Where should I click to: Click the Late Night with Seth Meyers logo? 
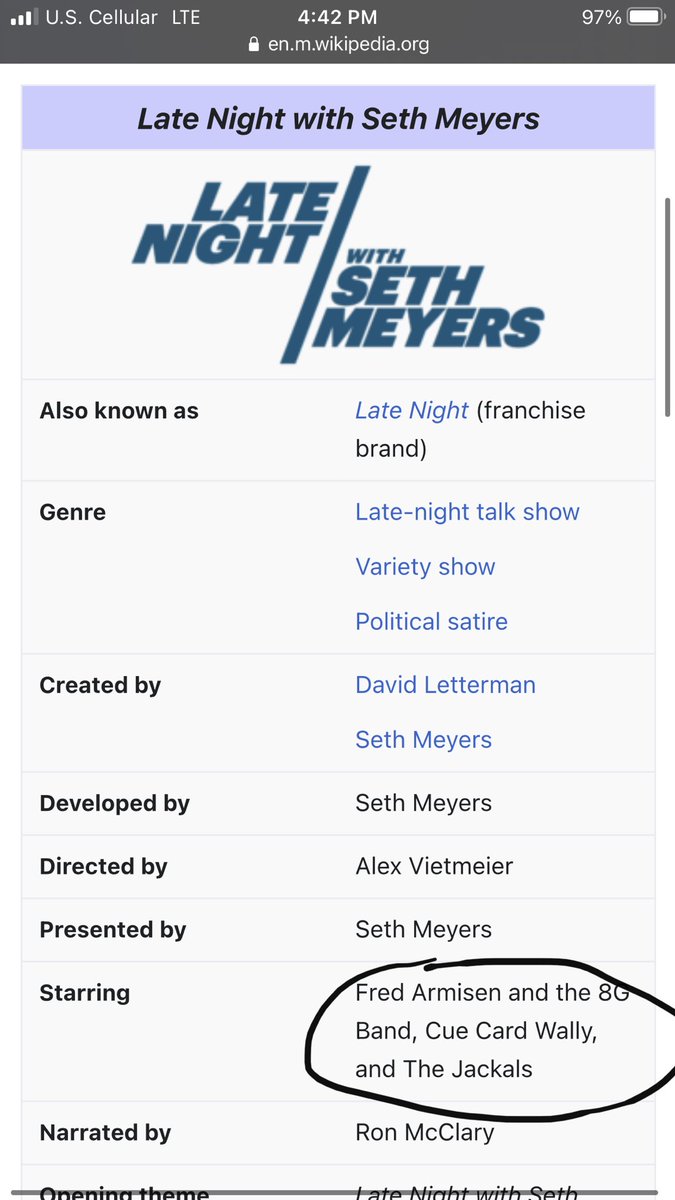[338, 265]
